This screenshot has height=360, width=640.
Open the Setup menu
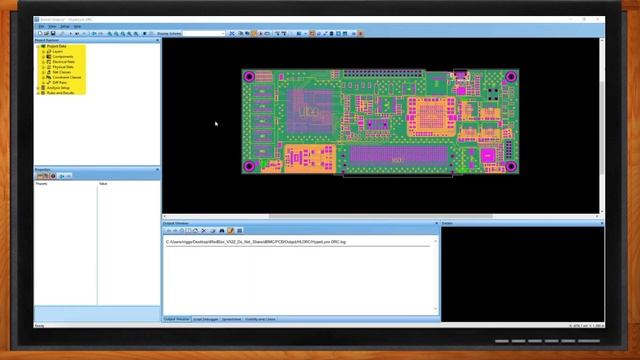click(64, 27)
